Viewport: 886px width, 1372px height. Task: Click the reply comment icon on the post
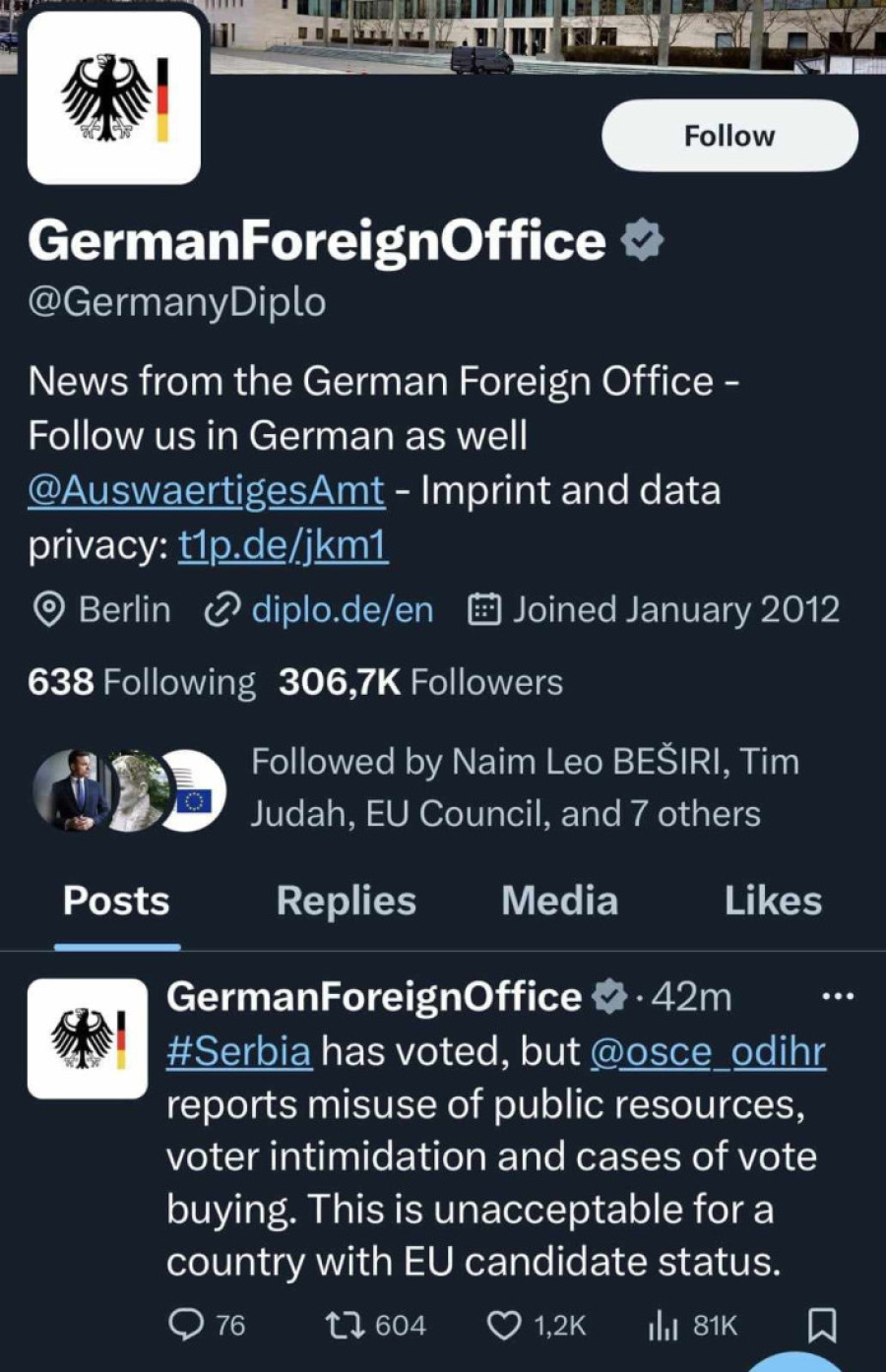(186, 1325)
